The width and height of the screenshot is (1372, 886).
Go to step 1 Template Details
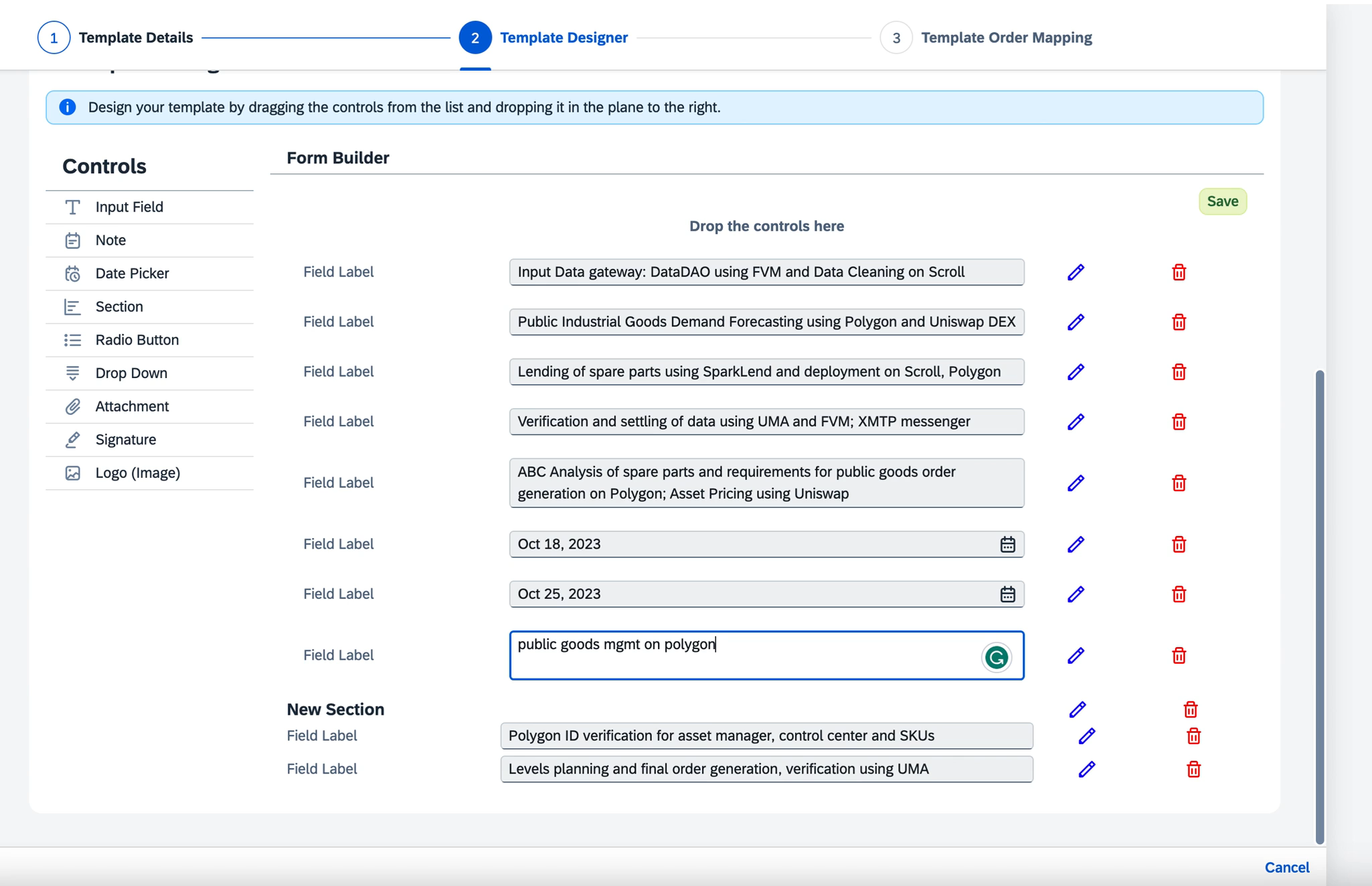115,37
